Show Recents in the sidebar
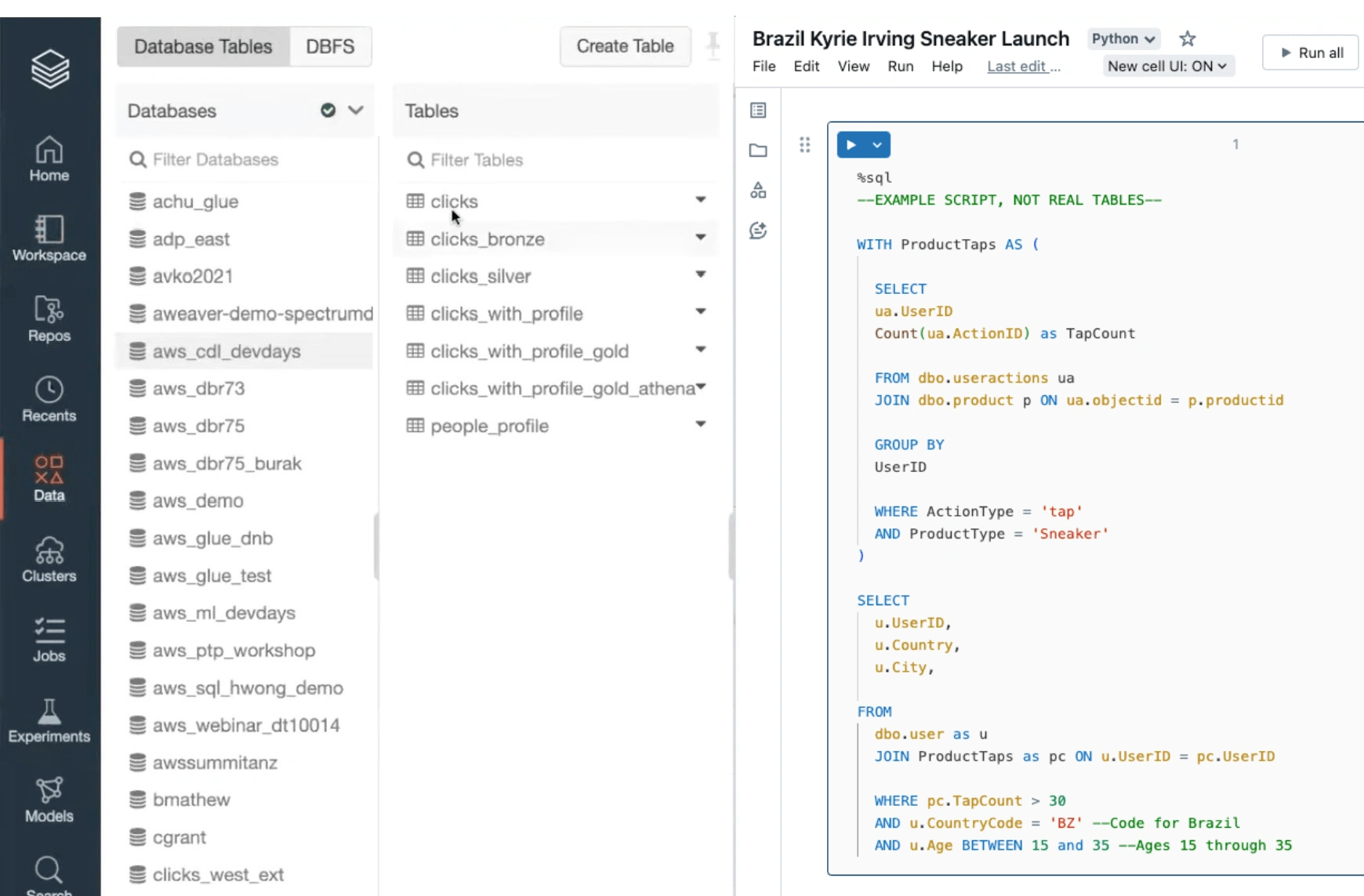This screenshot has height=896, width=1364. (x=49, y=400)
